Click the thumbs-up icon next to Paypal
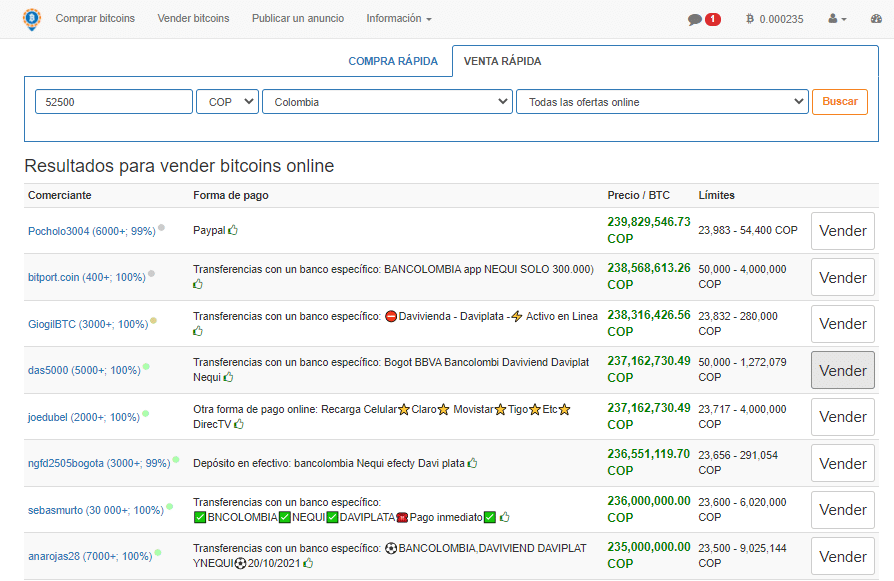The width and height of the screenshot is (894, 581). (x=233, y=230)
